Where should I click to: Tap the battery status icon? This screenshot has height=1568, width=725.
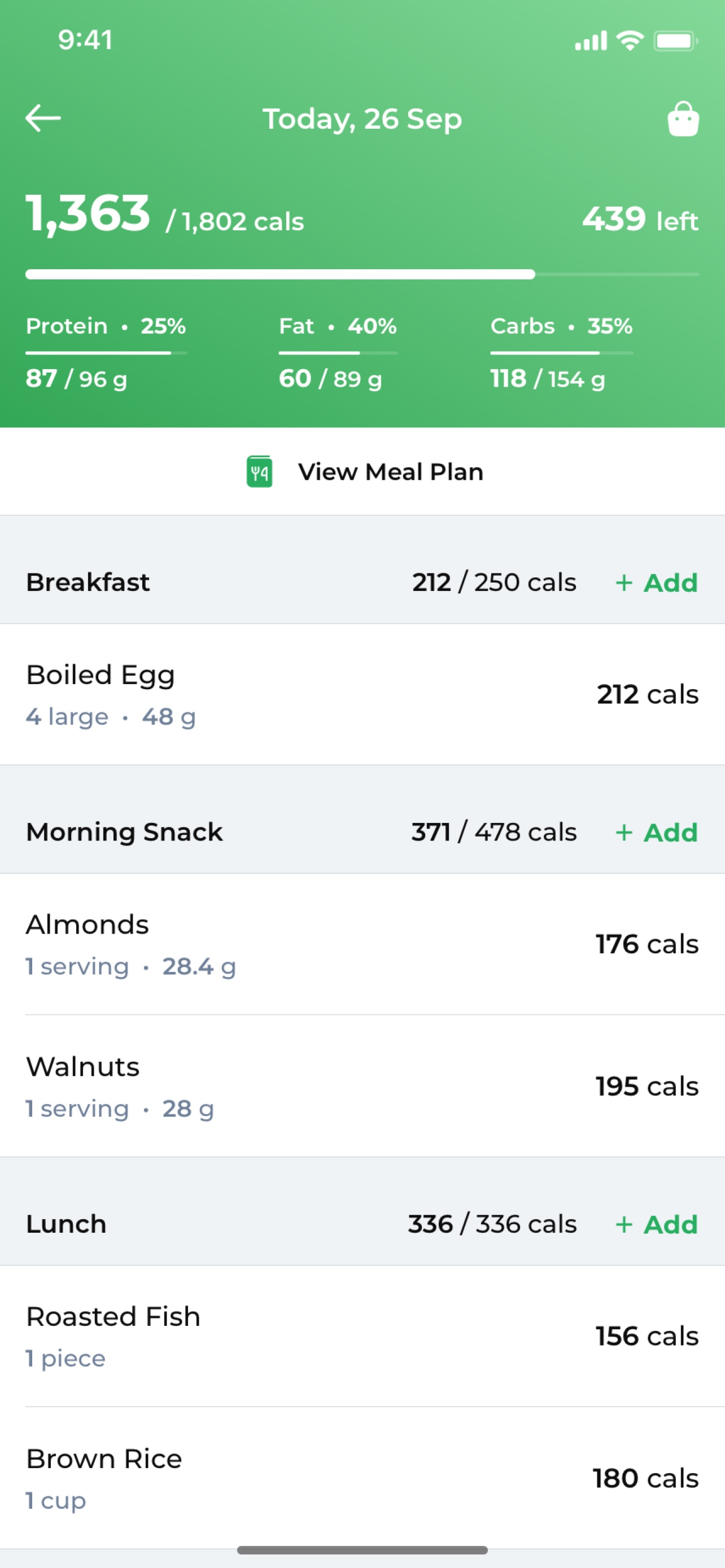[676, 41]
